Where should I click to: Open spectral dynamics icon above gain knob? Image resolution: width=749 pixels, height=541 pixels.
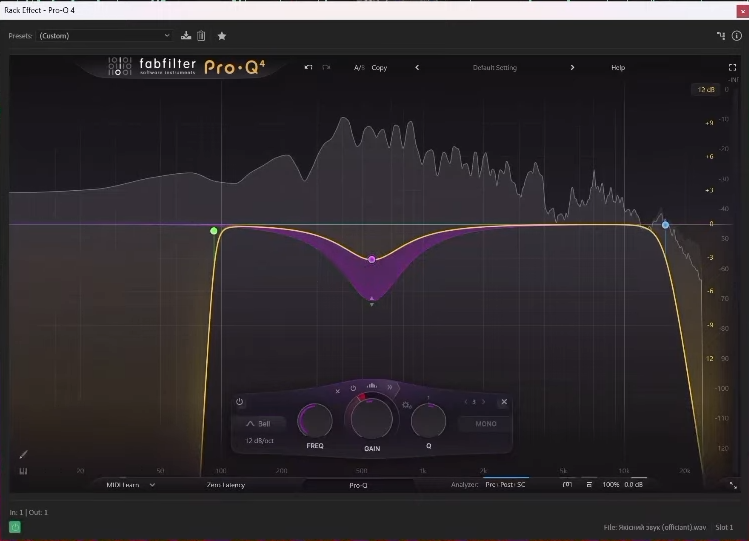click(x=372, y=385)
